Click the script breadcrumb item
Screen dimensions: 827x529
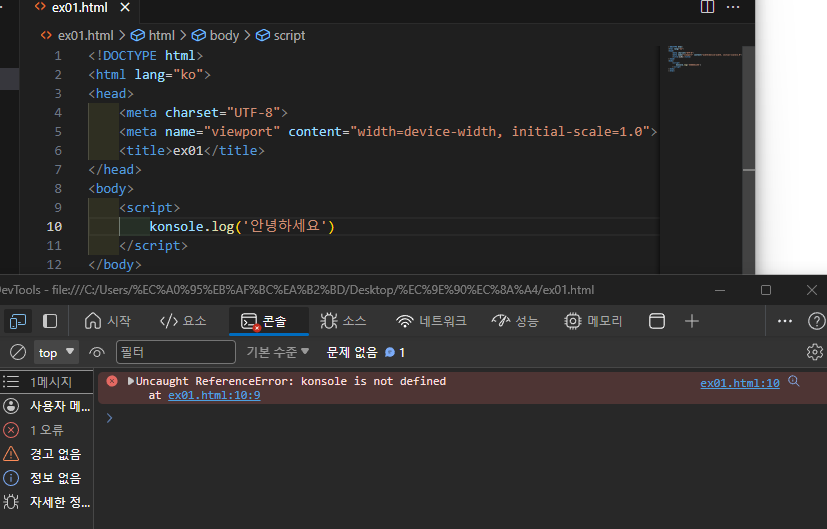281,35
